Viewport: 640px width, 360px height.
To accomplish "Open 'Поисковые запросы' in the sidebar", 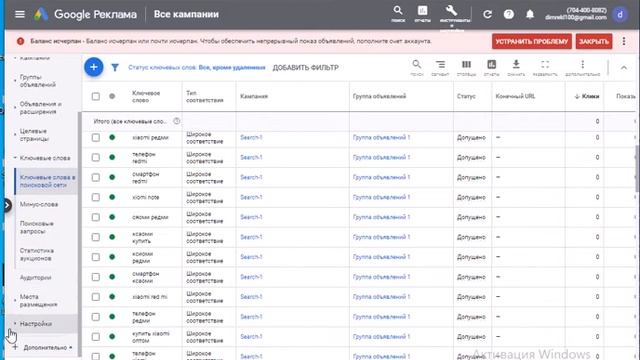I will pyautogui.click(x=37, y=227).
